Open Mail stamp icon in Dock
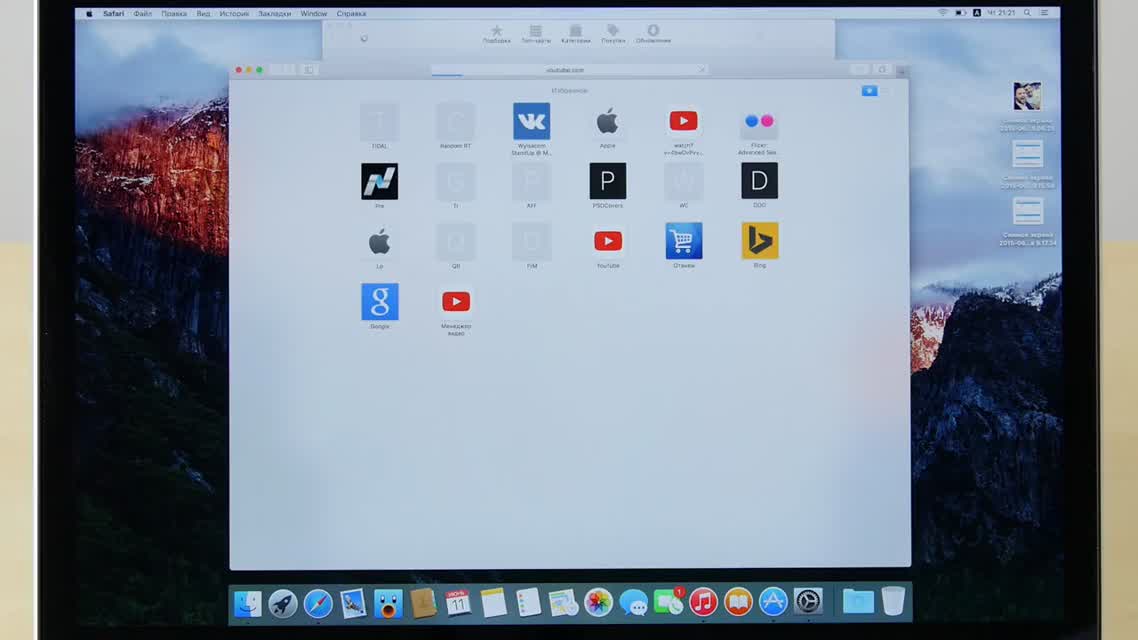 [x=353, y=603]
